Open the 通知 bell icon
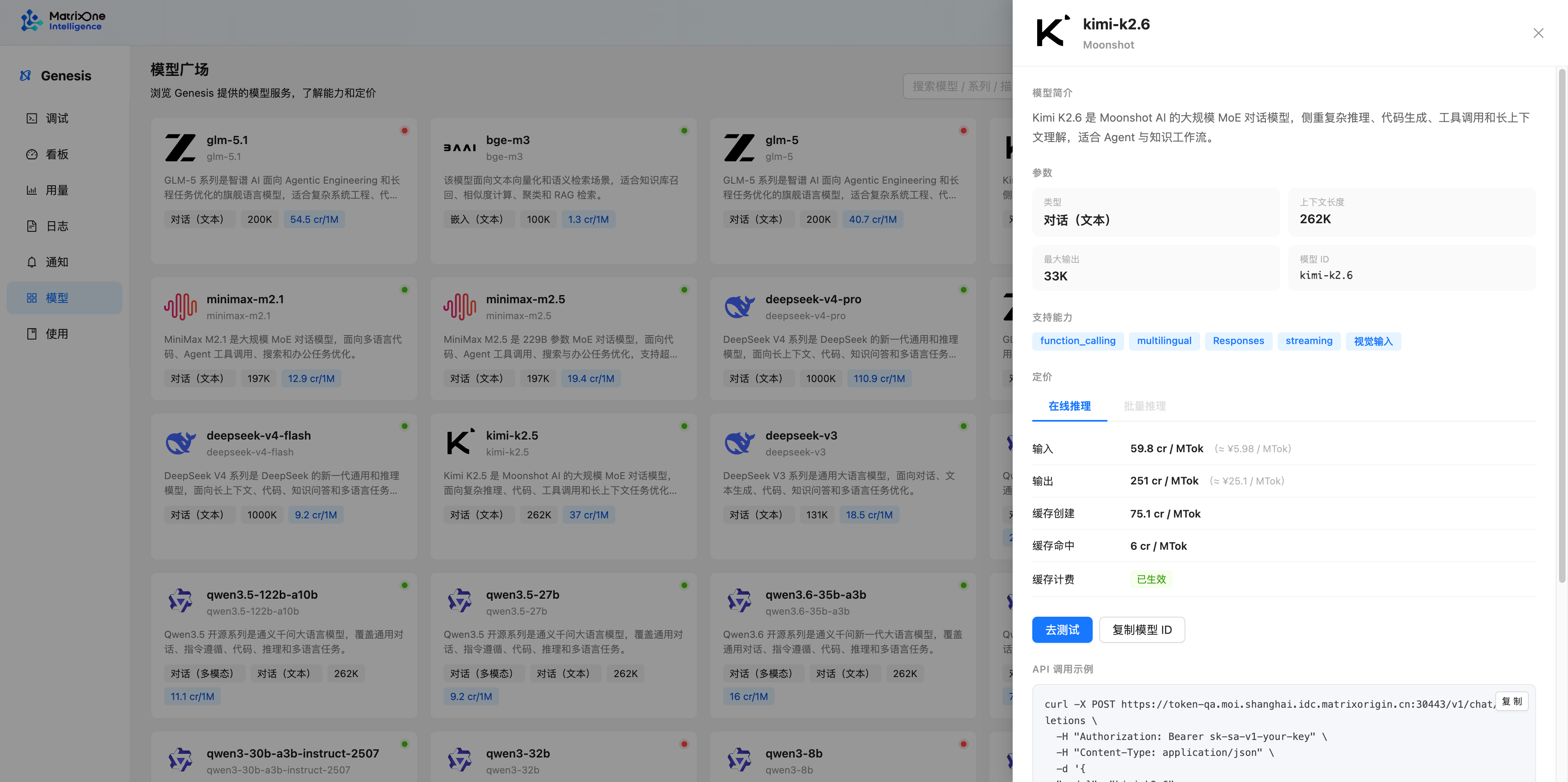Screen dimensions: 1568x782 tap(32, 262)
